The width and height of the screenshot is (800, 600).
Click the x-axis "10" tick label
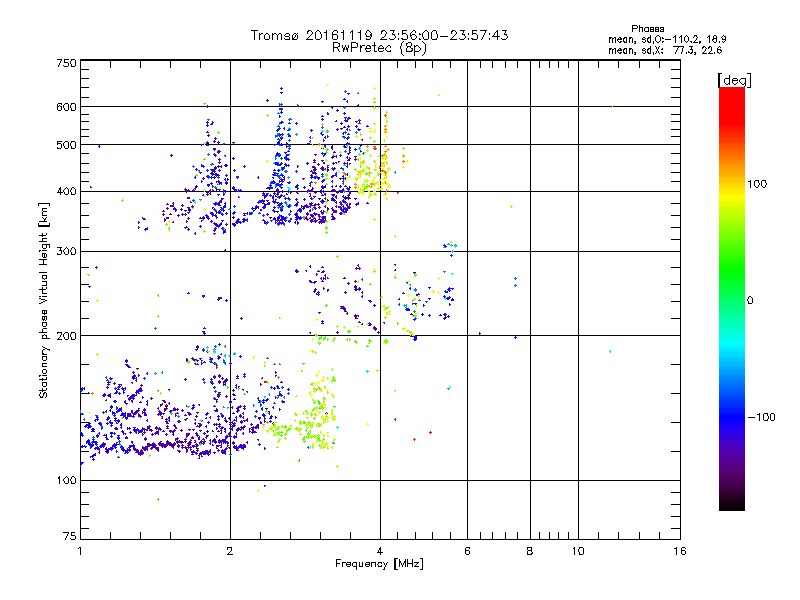click(x=578, y=551)
